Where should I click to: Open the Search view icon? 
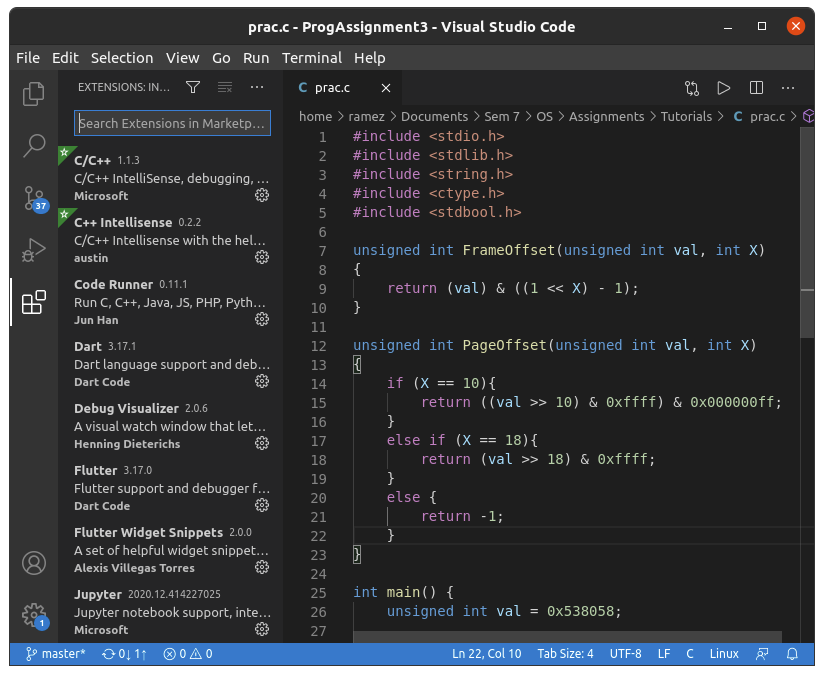(x=34, y=146)
